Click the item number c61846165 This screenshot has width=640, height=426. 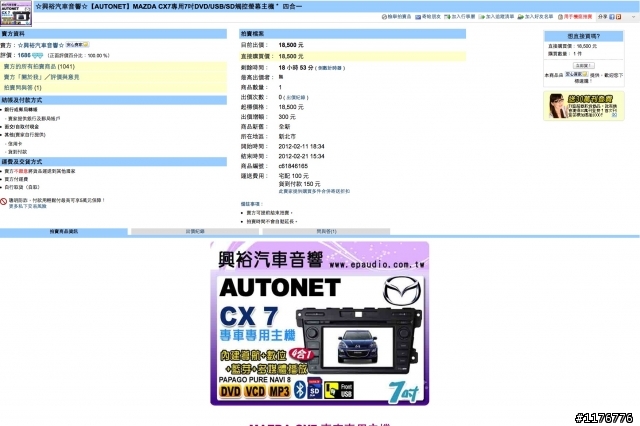tap(293, 166)
